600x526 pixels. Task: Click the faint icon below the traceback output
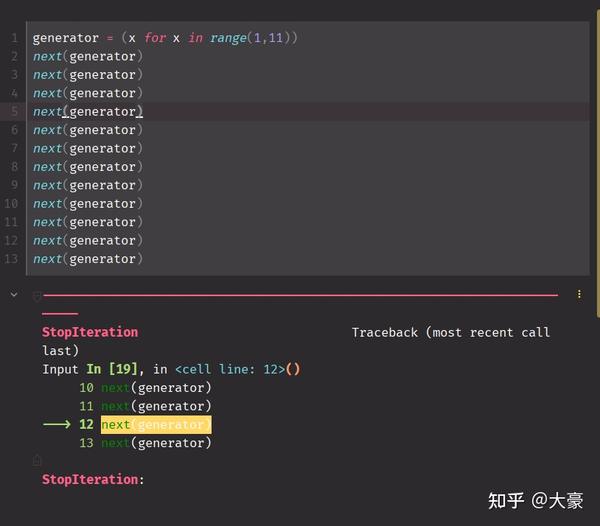(x=37, y=460)
